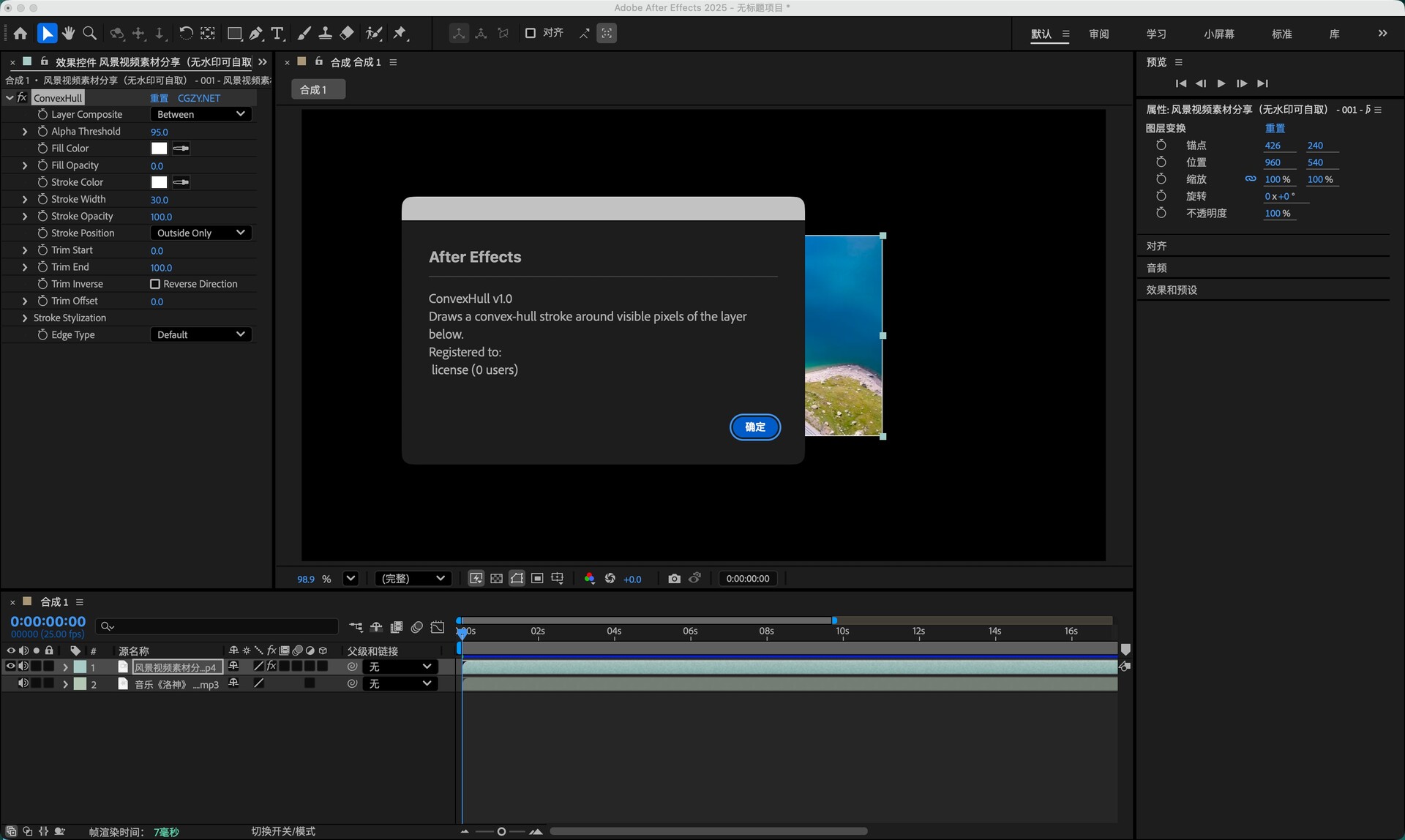The height and width of the screenshot is (840, 1405).
Task: Click the Show Channel RGB color icon
Action: [590, 579]
